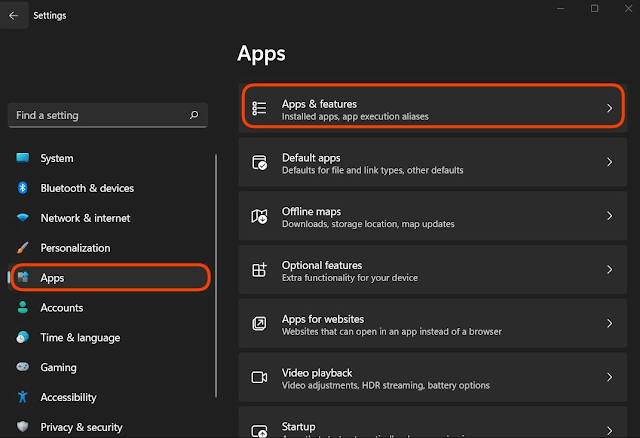Expand Optional features chevron arrow

(x=609, y=270)
